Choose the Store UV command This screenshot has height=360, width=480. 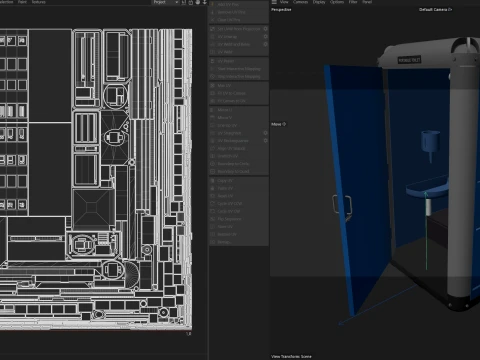tap(239, 227)
